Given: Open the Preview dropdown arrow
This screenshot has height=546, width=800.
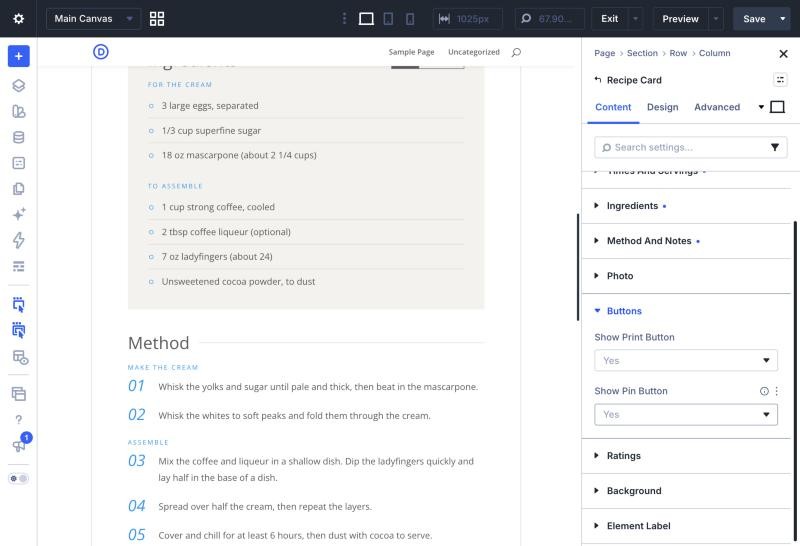Looking at the screenshot, I should pyautogui.click(x=716, y=19).
